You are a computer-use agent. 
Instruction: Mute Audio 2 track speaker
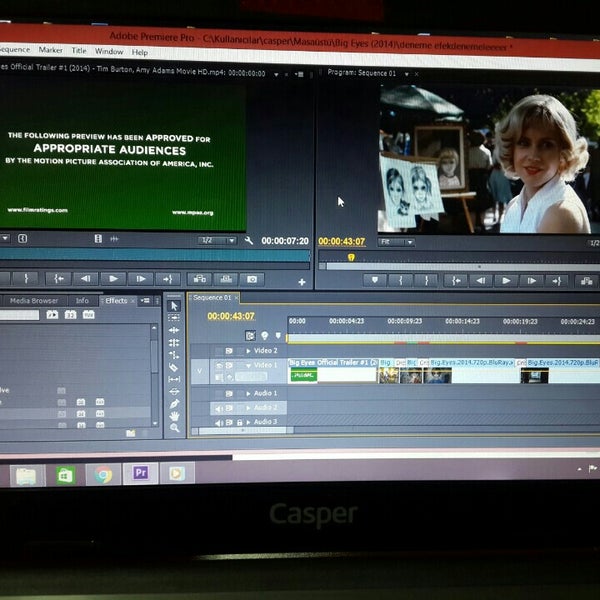coord(218,408)
